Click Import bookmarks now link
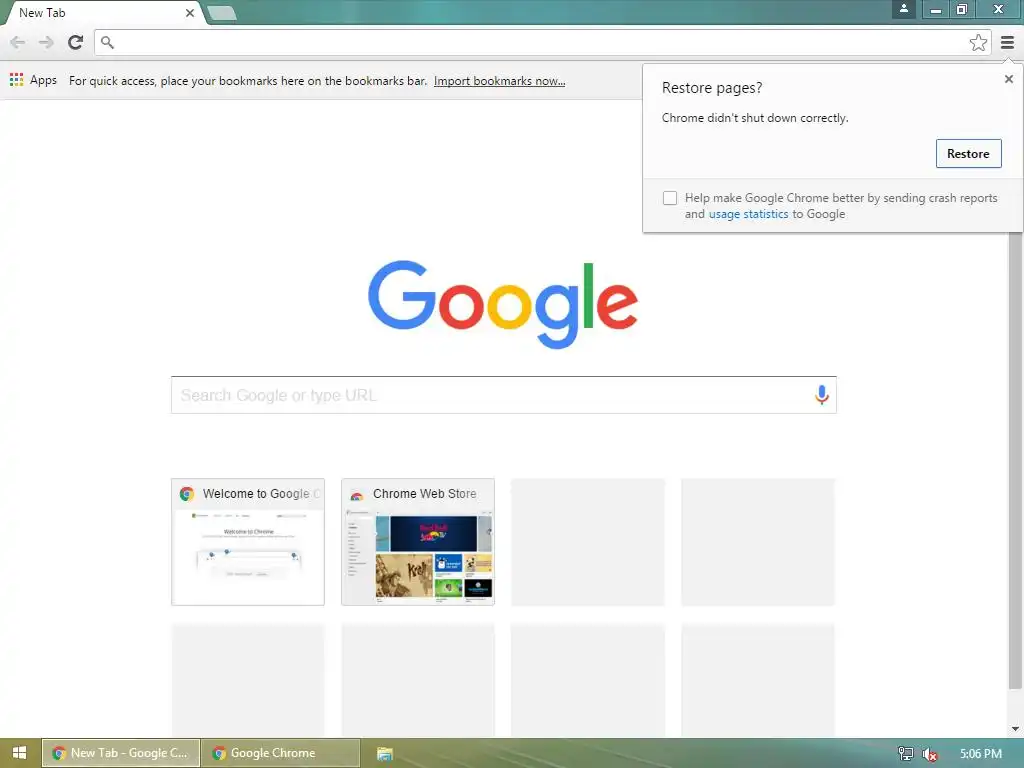The image size is (1024, 768). (x=500, y=81)
